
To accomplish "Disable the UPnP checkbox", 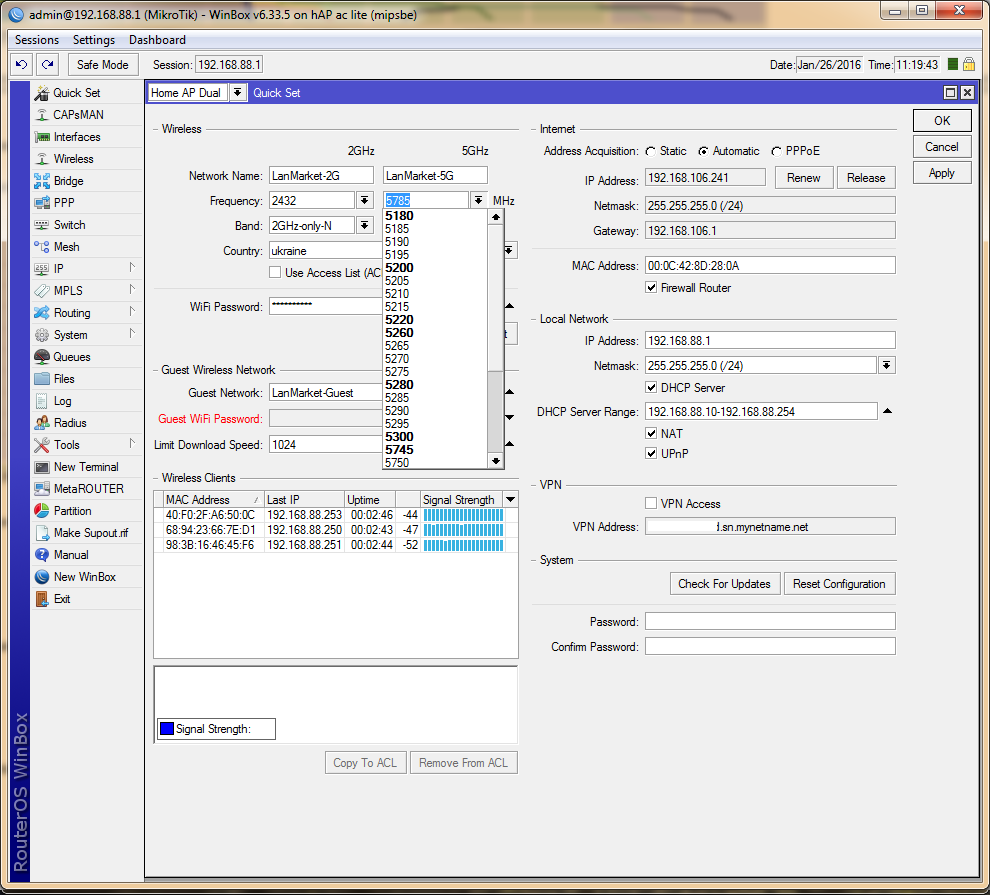I will point(652,454).
